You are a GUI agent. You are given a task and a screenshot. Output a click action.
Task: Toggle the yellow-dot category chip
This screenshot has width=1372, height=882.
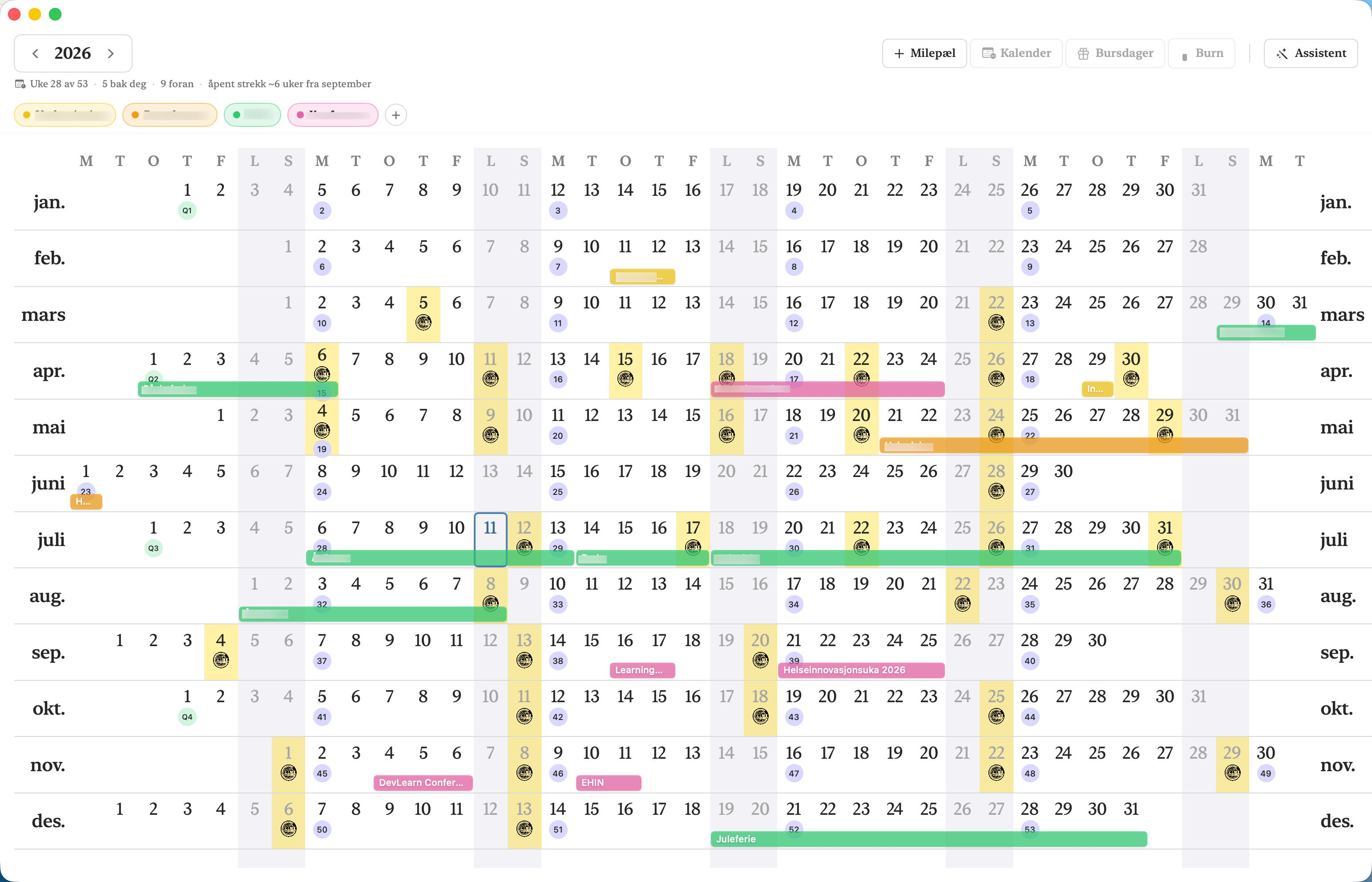click(65, 114)
